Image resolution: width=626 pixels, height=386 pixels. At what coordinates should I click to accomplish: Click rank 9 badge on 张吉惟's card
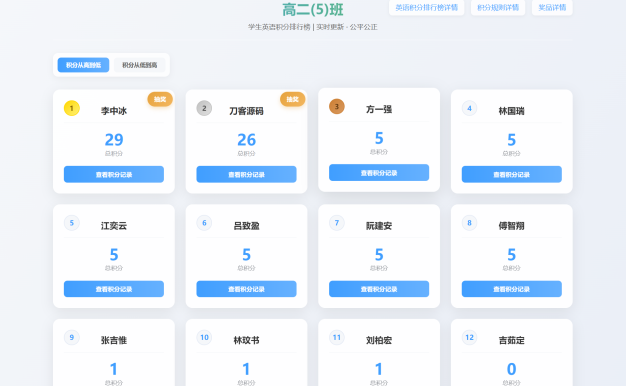tap(72, 337)
